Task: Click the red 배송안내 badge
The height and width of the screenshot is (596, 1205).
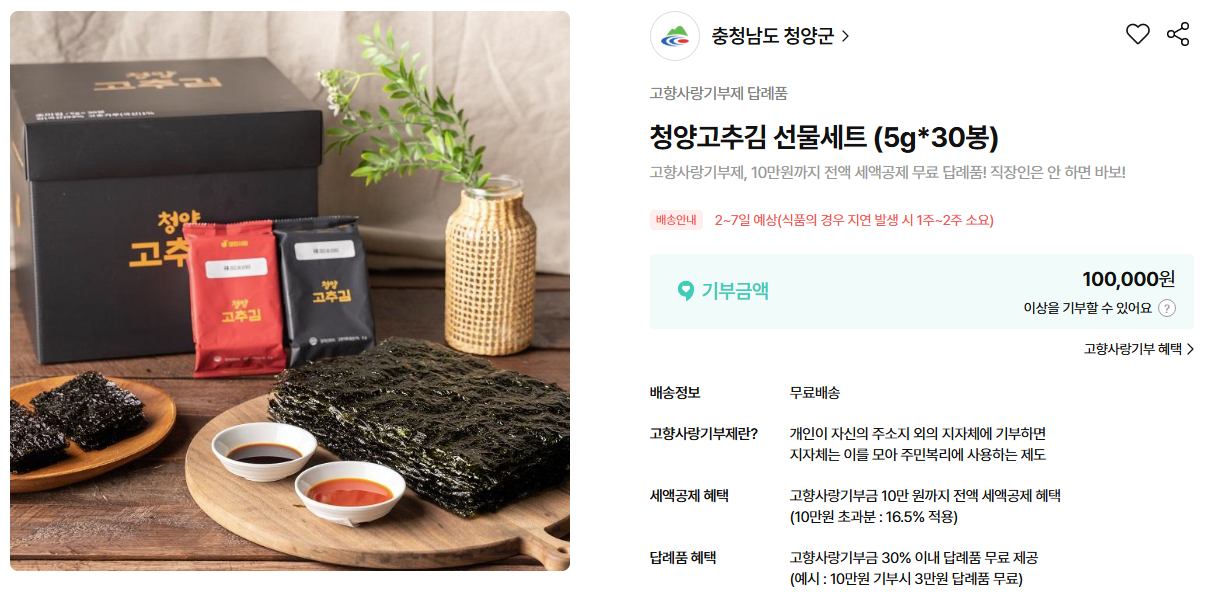Action: [x=677, y=220]
